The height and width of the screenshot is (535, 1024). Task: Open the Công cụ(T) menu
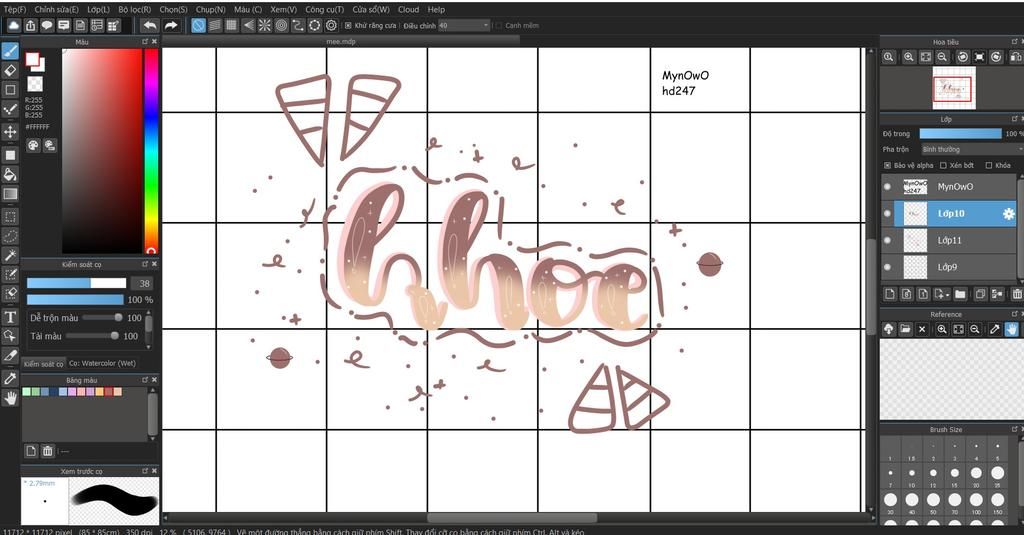[x=325, y=9]
